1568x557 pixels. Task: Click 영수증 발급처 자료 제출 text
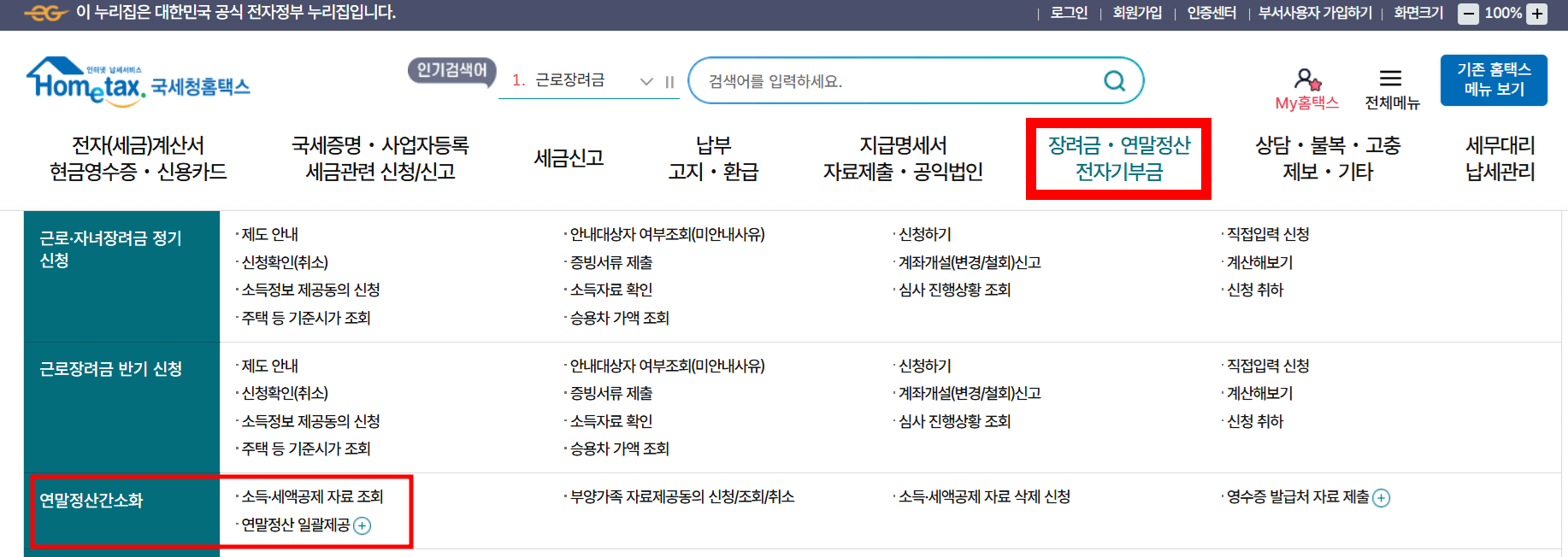(1298, 497)
